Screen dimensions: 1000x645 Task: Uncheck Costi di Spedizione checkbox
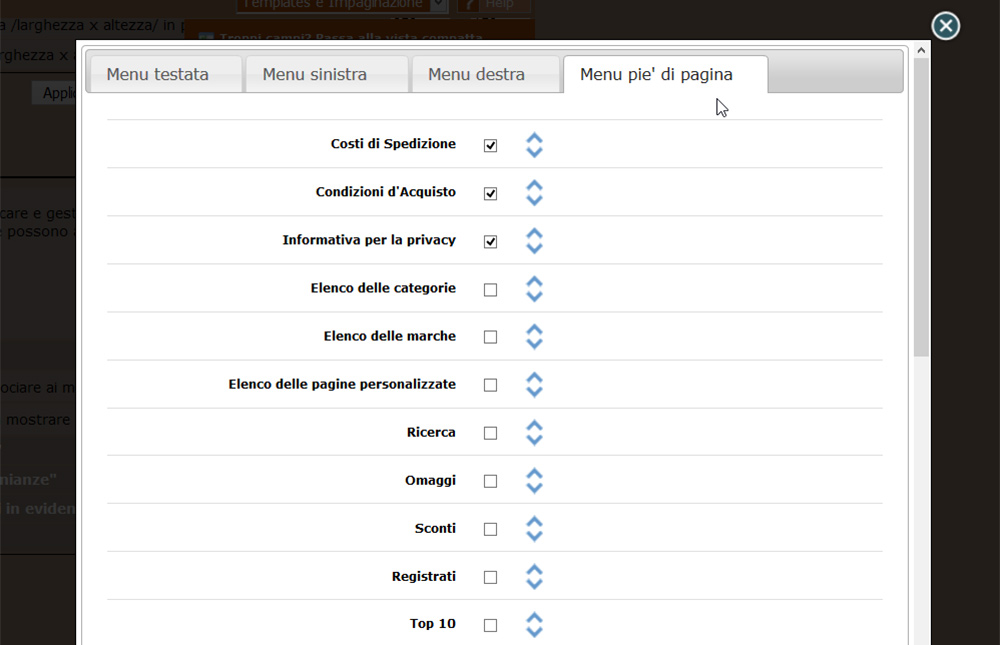click(490, 145)
